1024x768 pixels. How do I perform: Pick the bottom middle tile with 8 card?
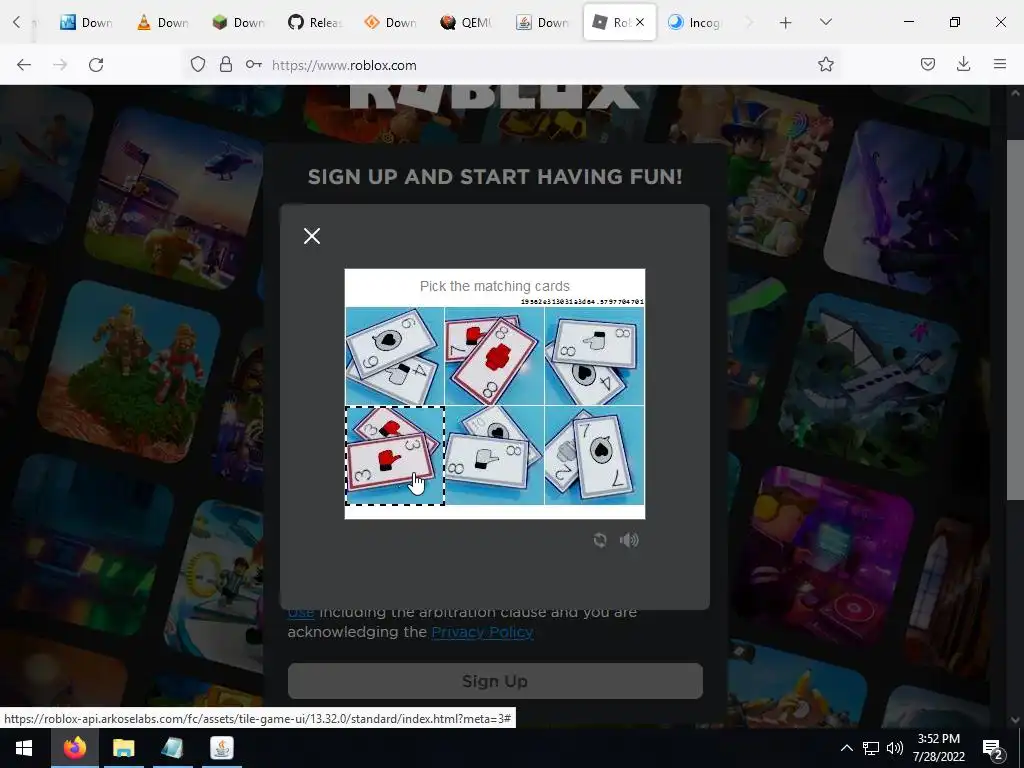coord(494,456)
